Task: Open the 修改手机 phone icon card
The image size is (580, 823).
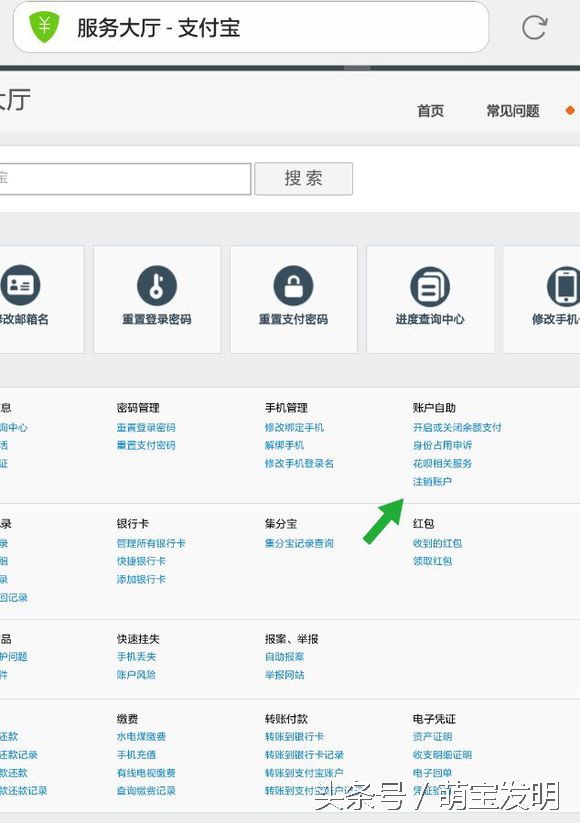Action: [x=542, y=299]
